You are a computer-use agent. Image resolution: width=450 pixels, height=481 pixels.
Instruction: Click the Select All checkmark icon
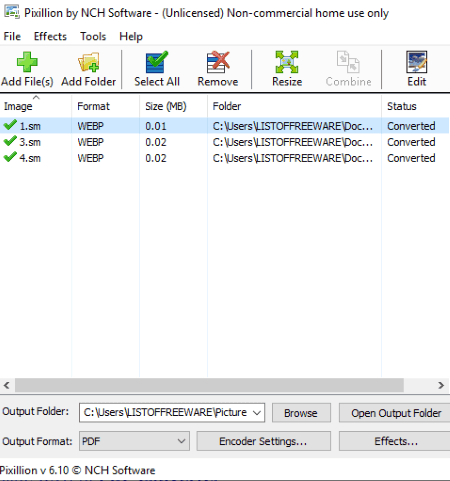coord(157,62)
